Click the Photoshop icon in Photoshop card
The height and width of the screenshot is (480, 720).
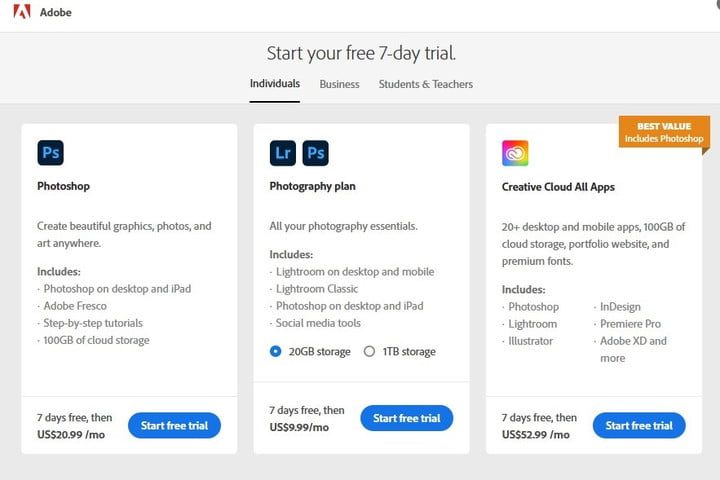click(x=50, y=152)
